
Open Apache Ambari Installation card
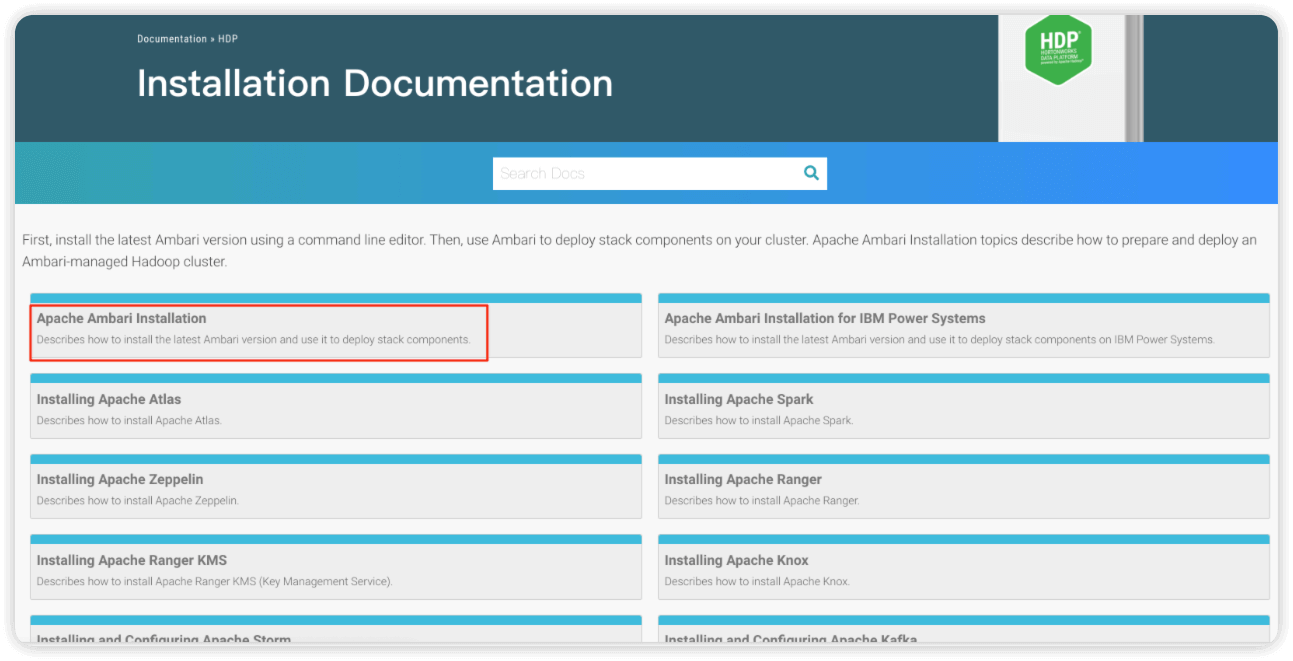pyautogui.click(x=336, y=326)
